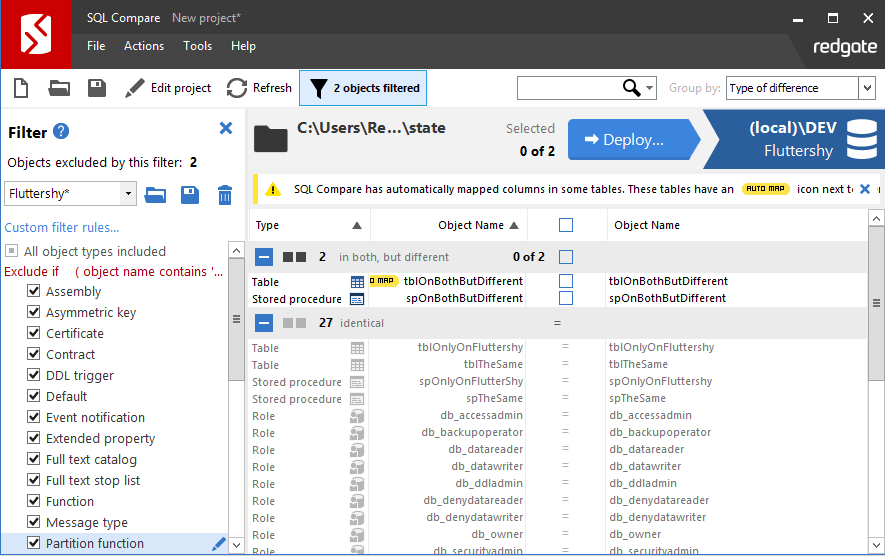Click the pencil edit icon on Partition function
The width and height of the screenshot is (885, 556).
[218, 544]
